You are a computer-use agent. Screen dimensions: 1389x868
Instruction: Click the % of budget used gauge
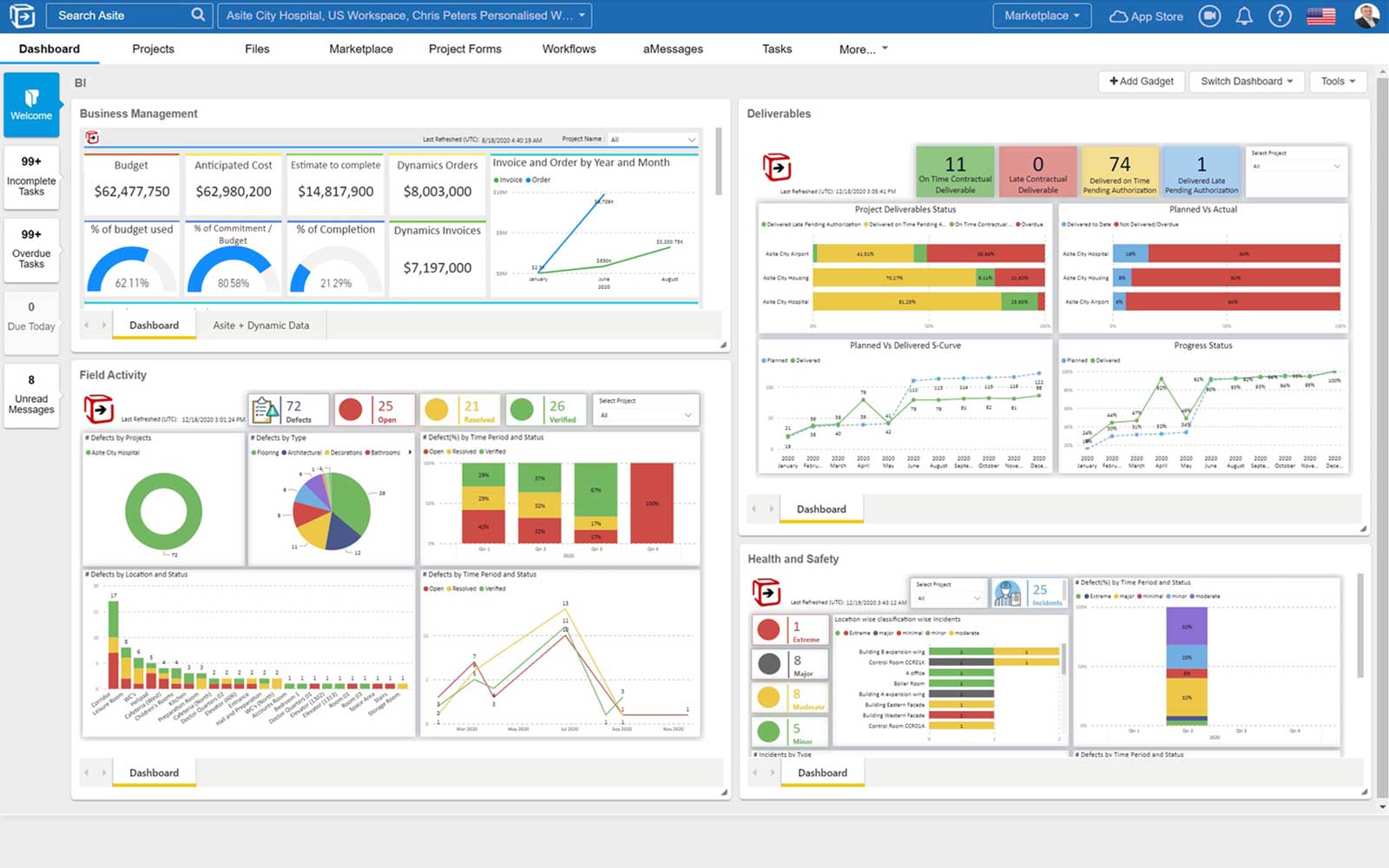click(x=132, y=269)
